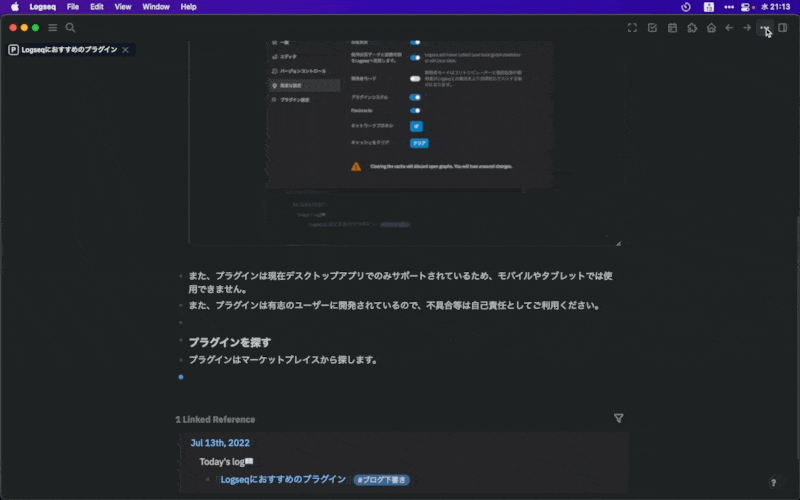800x500 pixels.
Task: Open the Apple menu
Action: pyautogui.click(x=15, y=7)
